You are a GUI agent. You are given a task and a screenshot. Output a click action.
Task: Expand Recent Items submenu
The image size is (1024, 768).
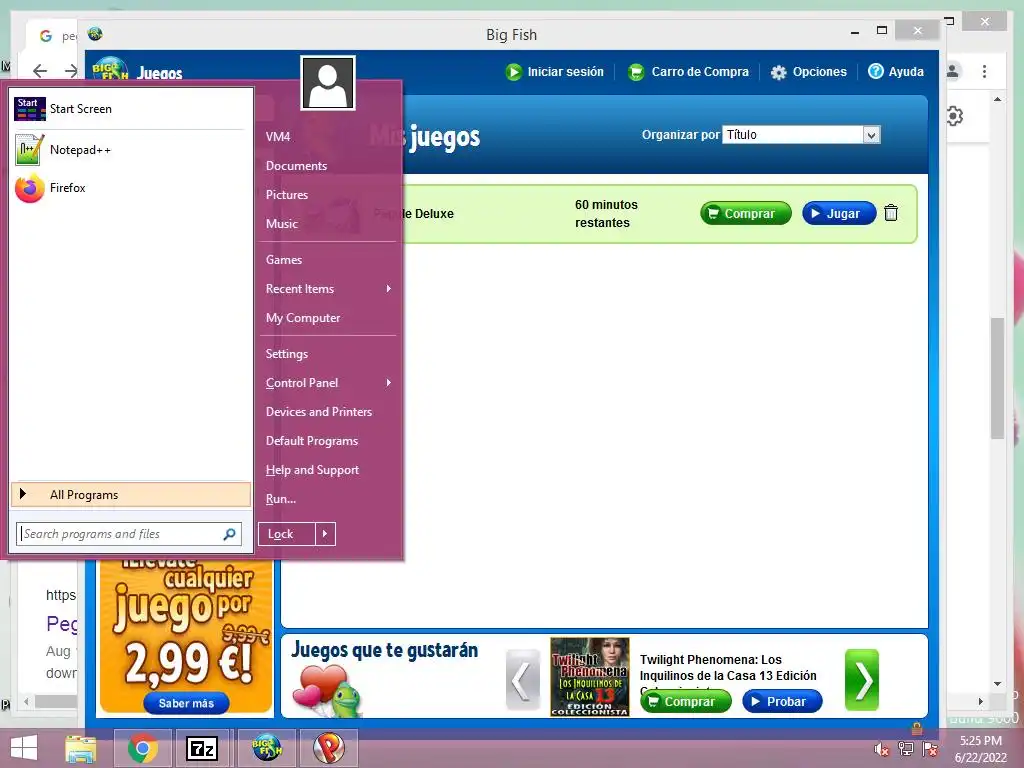[328, 289]
